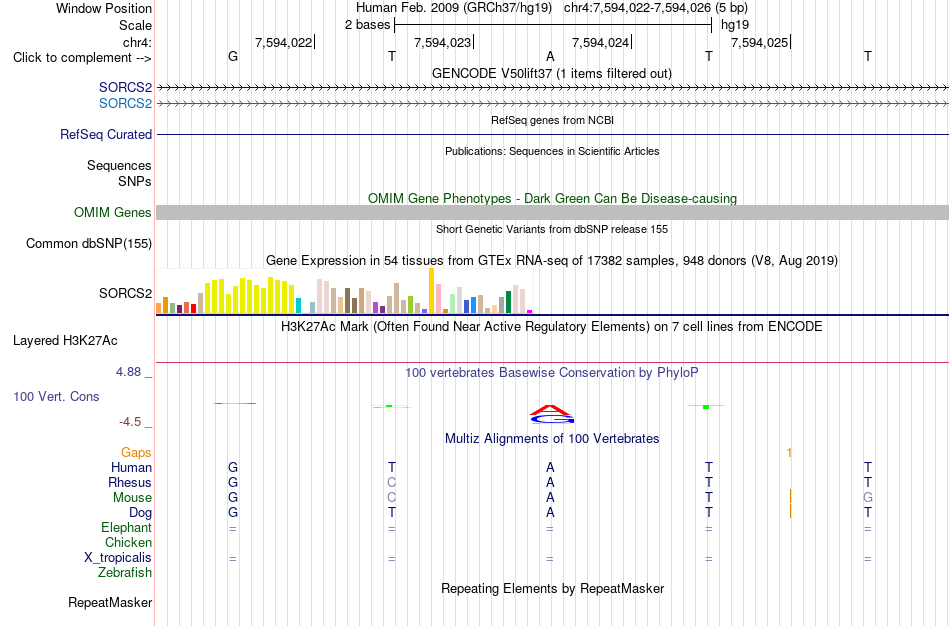Click the hg19 label beside scale bar
This screenshot has width=950, height=626.
735,25
